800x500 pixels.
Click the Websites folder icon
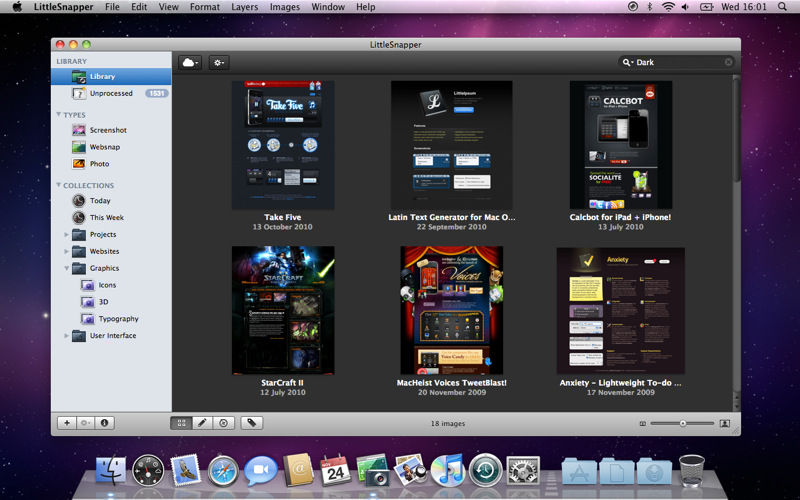pos(79,251)
